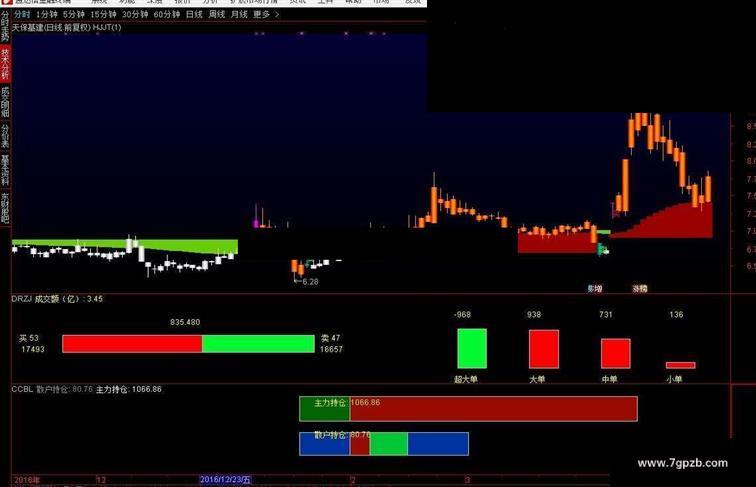The width and height of the screenshot is (756, 487).
Task: Click the 938 value above 大单
Action: click(x=534, y=314)
